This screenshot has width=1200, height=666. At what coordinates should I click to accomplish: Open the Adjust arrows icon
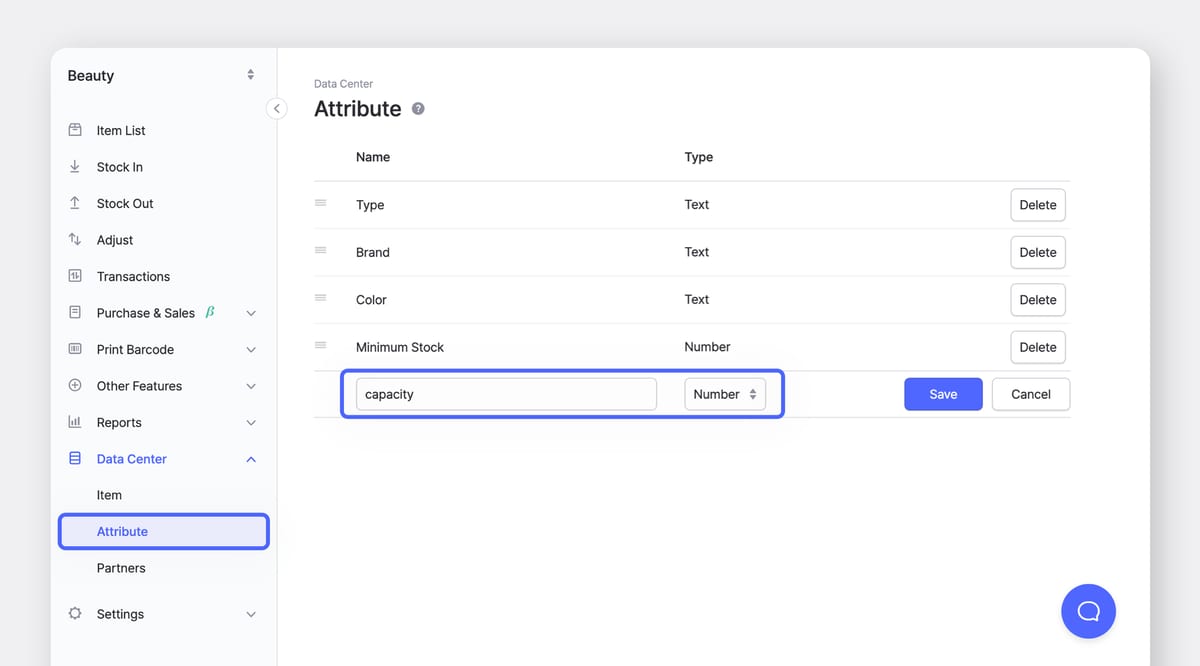[x=75, y=239]
